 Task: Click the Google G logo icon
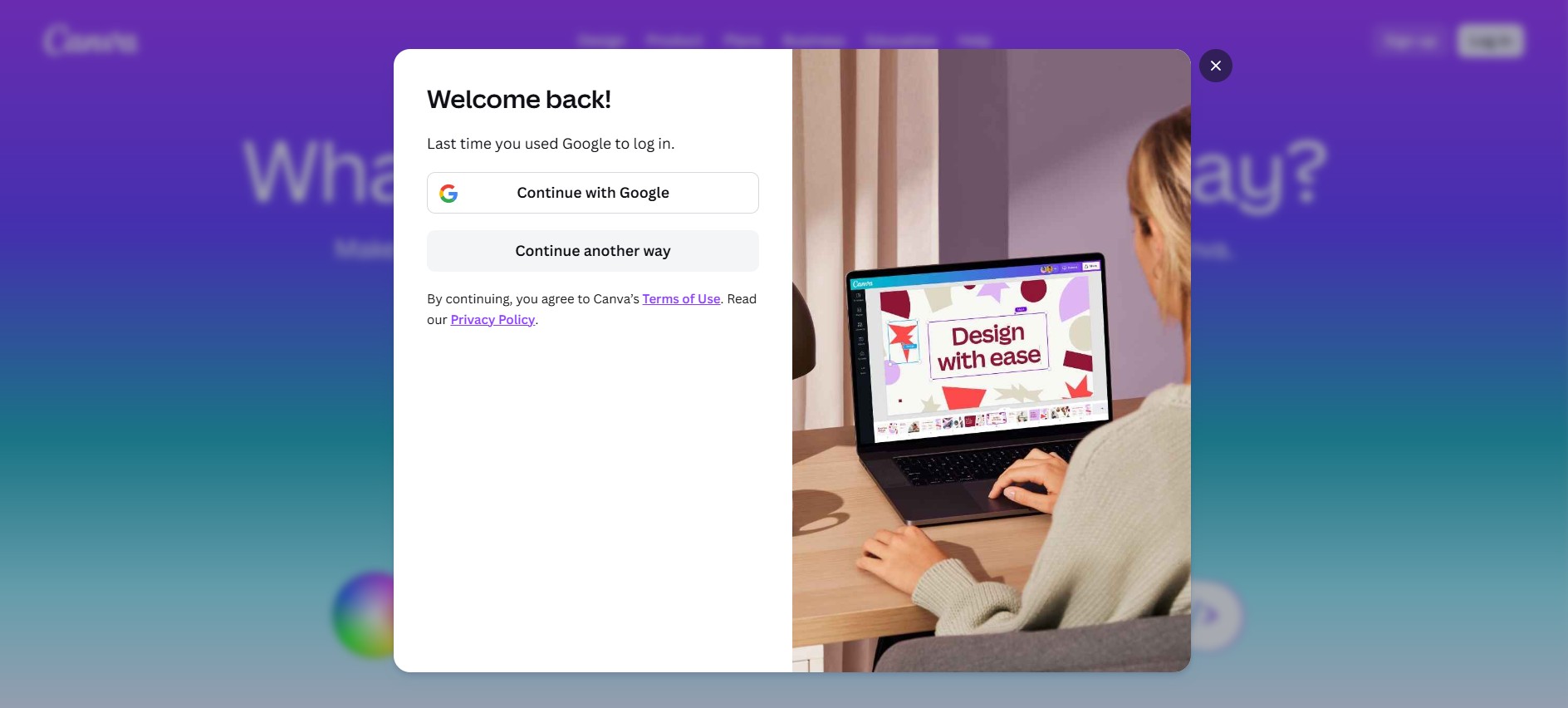click(448, 194)
